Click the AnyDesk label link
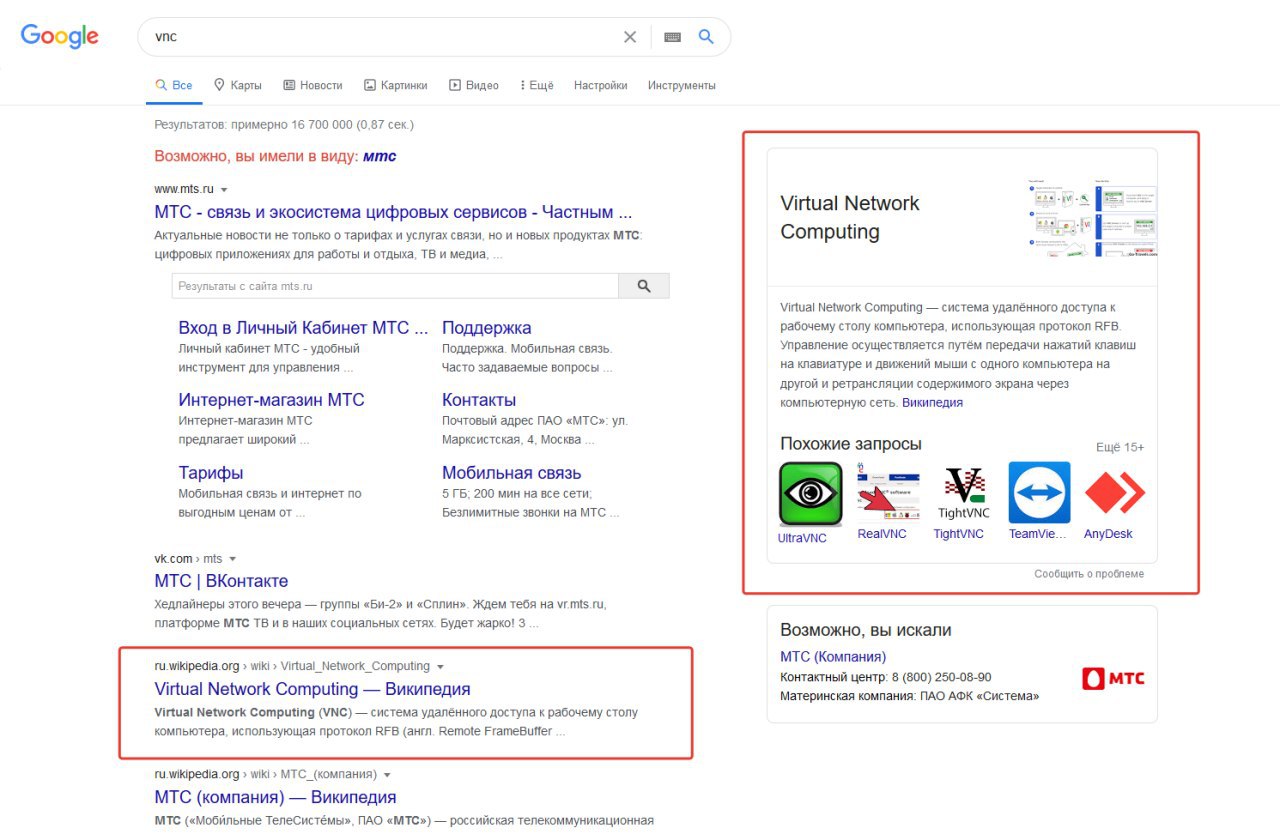The height and width of the screenshot is (834, 1280). [x=1108, y=534]
